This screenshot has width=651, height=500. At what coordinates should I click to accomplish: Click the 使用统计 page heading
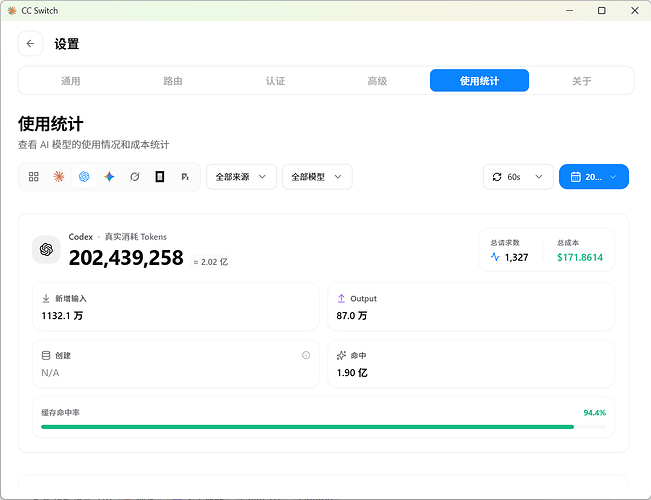coord(51,124)
